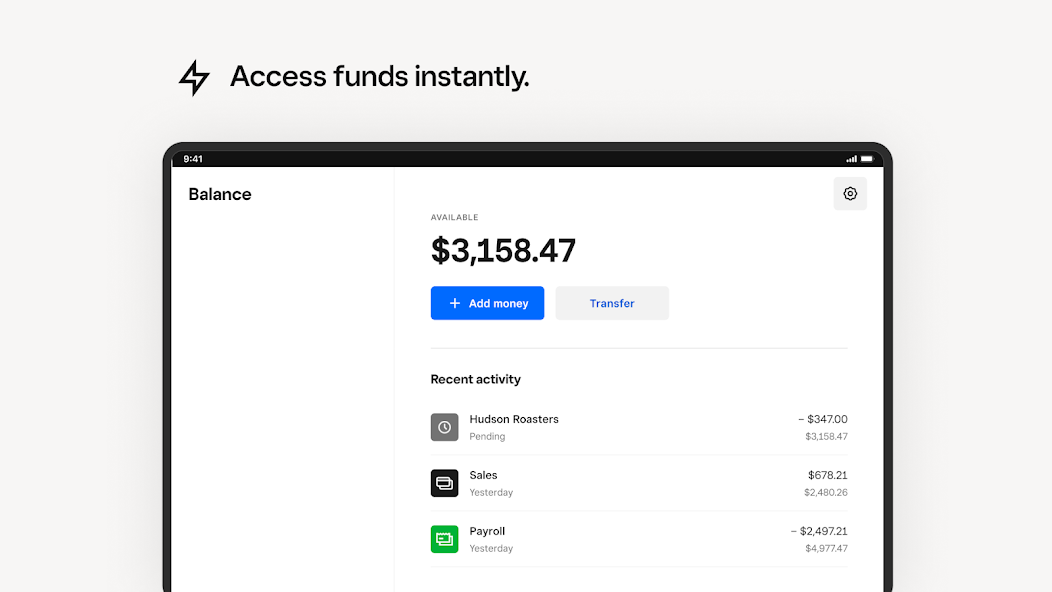The image size is (1052, 592).
Task: Select the Balance heading in the sidebar
Action: (220, 194)
